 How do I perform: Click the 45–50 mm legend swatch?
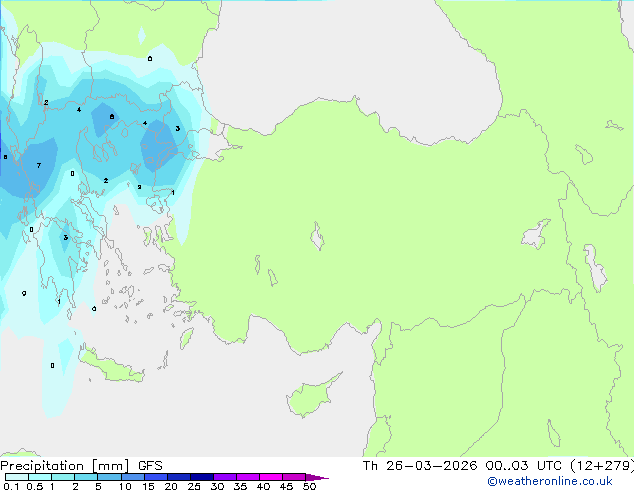[294, 477]
